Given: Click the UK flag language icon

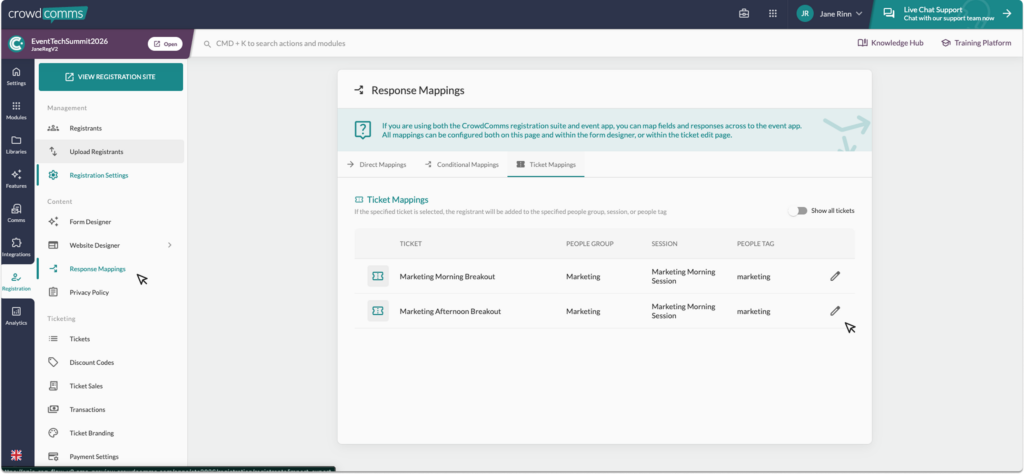Looking at the screenshot, I should pyautogui.click(x=16, y=454).
